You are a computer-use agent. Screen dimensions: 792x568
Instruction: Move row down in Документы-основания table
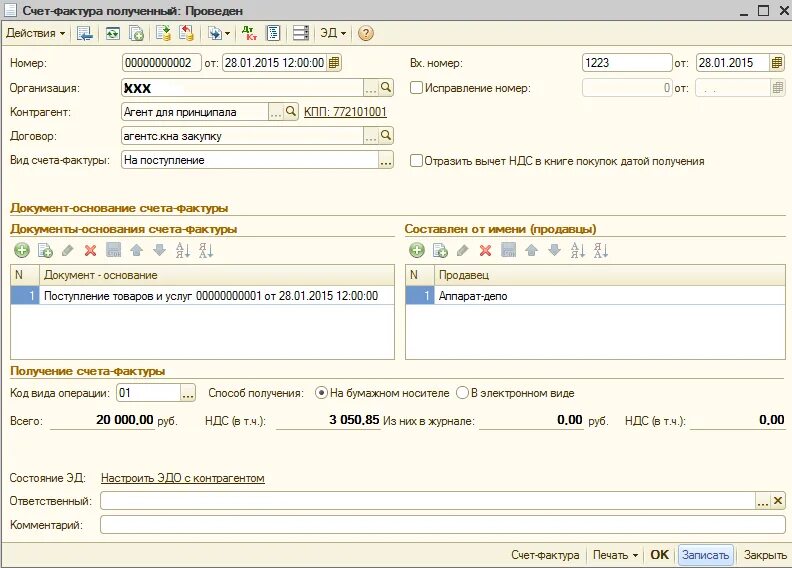click(x=160, y=250)
